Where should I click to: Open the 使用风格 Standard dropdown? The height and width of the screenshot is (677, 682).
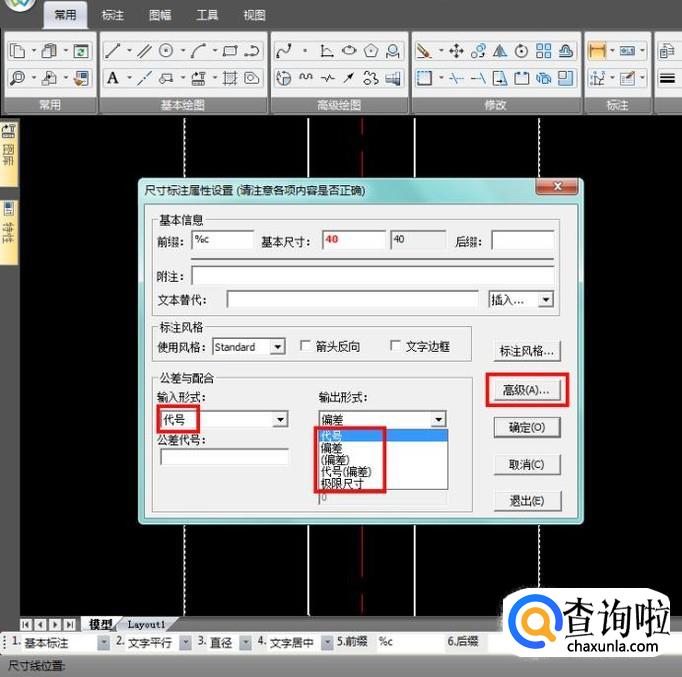[x=278, y=347]
